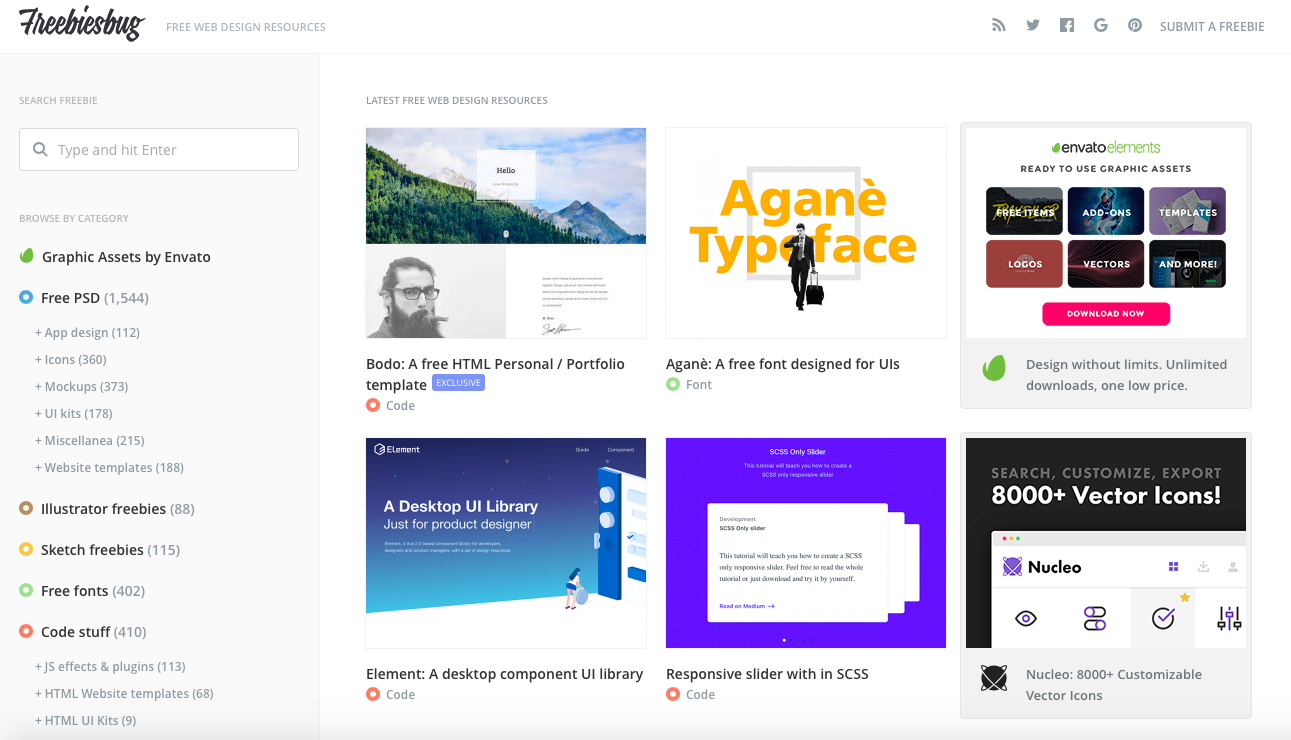Open the Element desktop component UI library title
Image resolution: width=1291 pixels, height=740 pixels.
pos(504,674)
